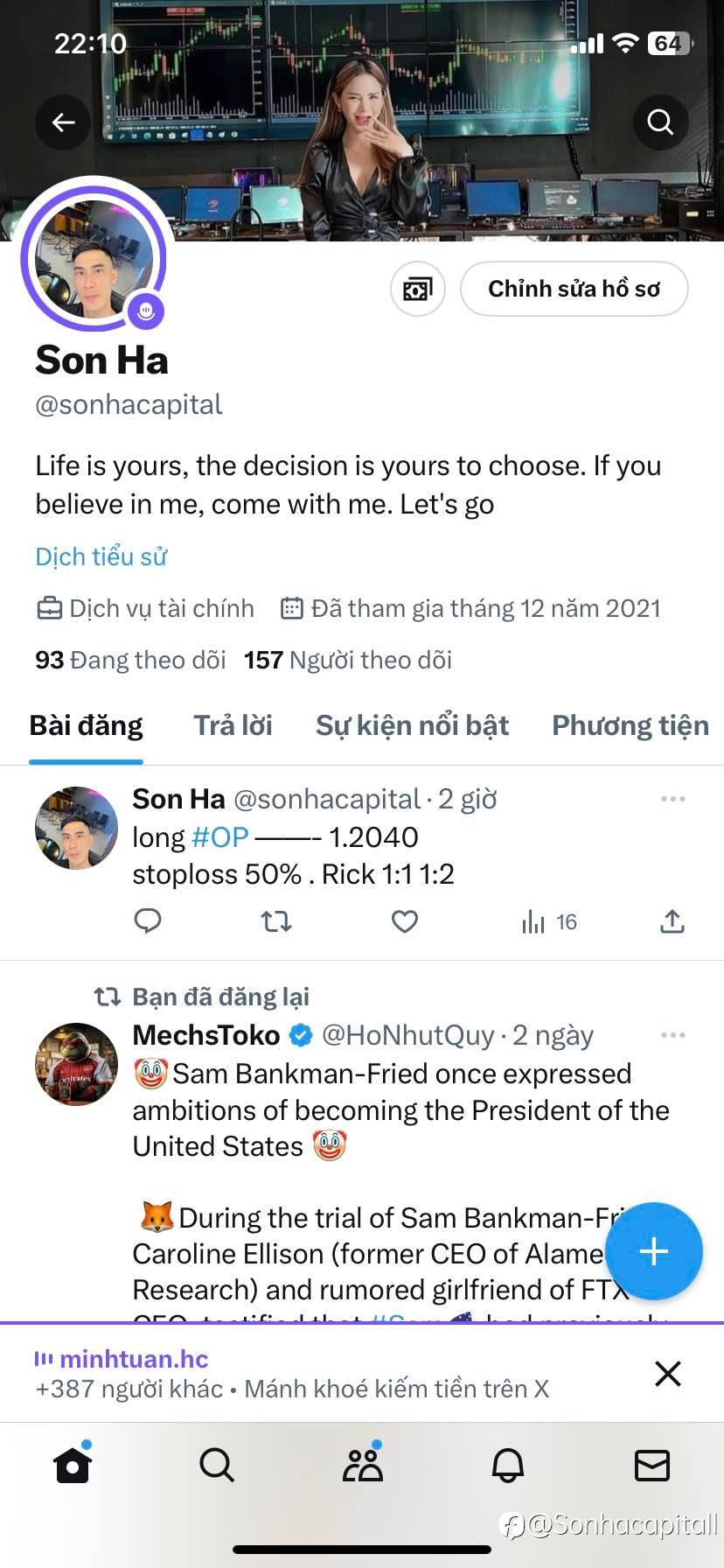Repost the long #OP post
Viewport: 724px width, 1568px height.
(x=276, y=920)
